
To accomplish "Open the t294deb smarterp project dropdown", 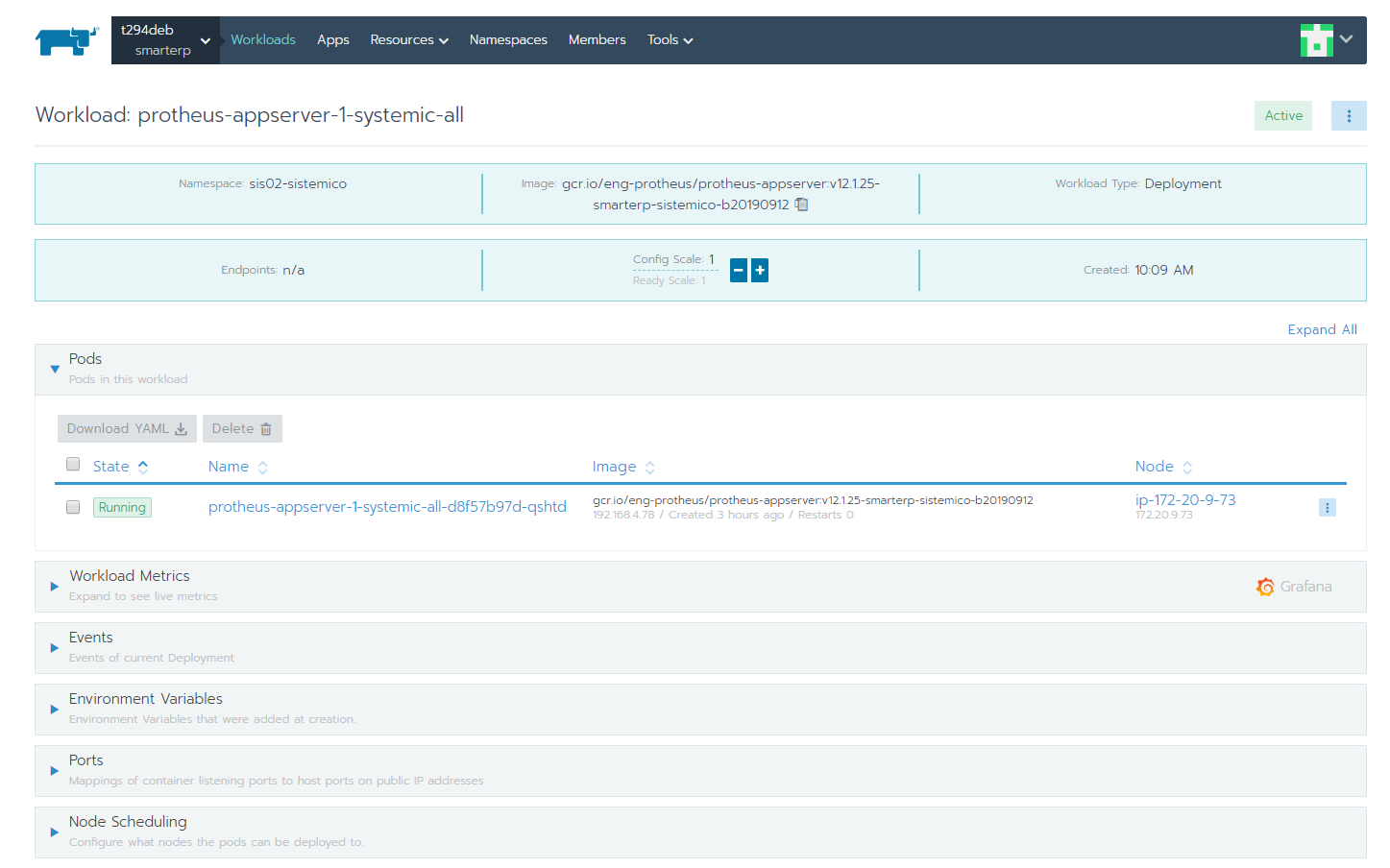I will (165, 40).
